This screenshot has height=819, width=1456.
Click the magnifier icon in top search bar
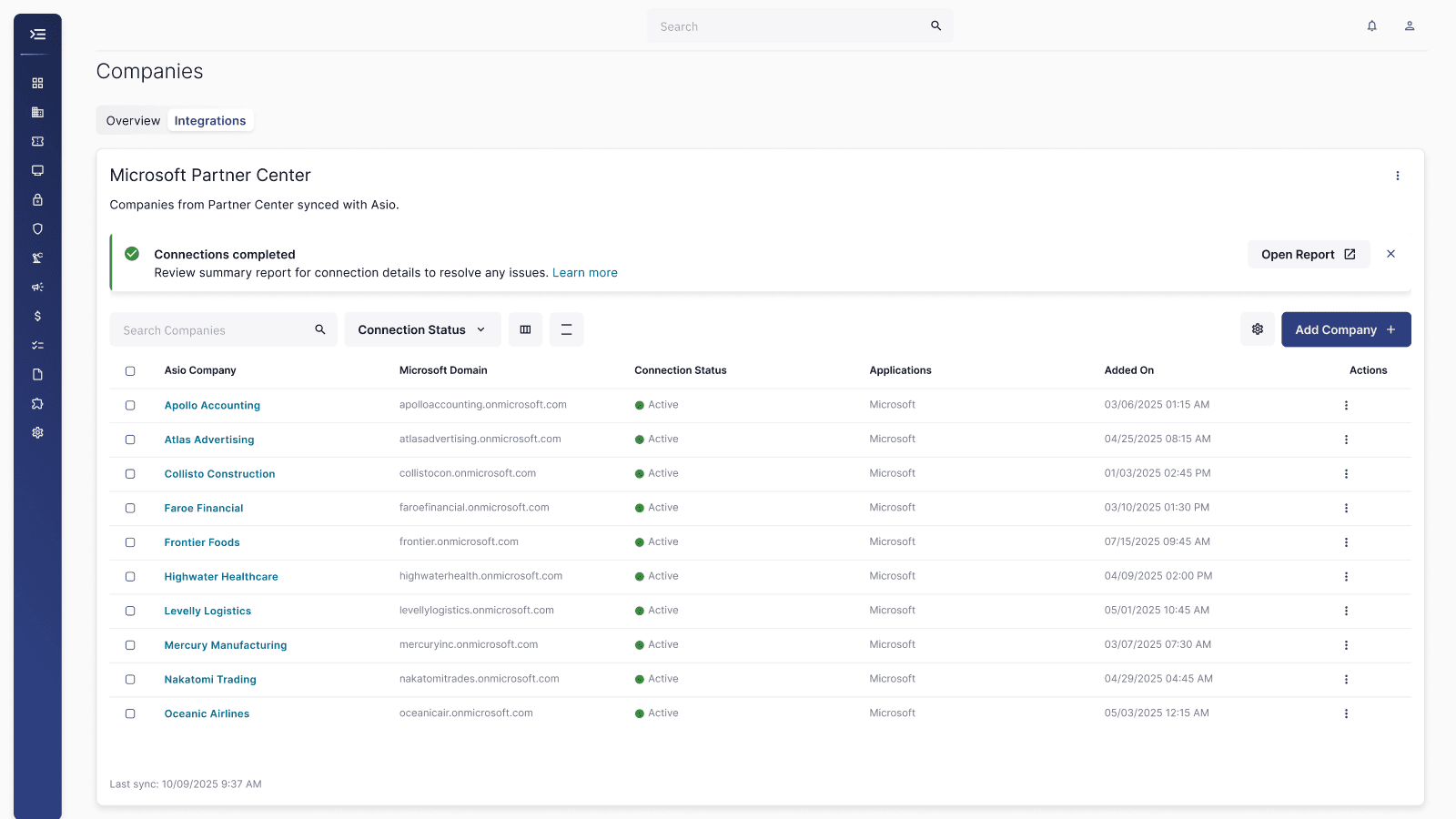pos(935,25)
